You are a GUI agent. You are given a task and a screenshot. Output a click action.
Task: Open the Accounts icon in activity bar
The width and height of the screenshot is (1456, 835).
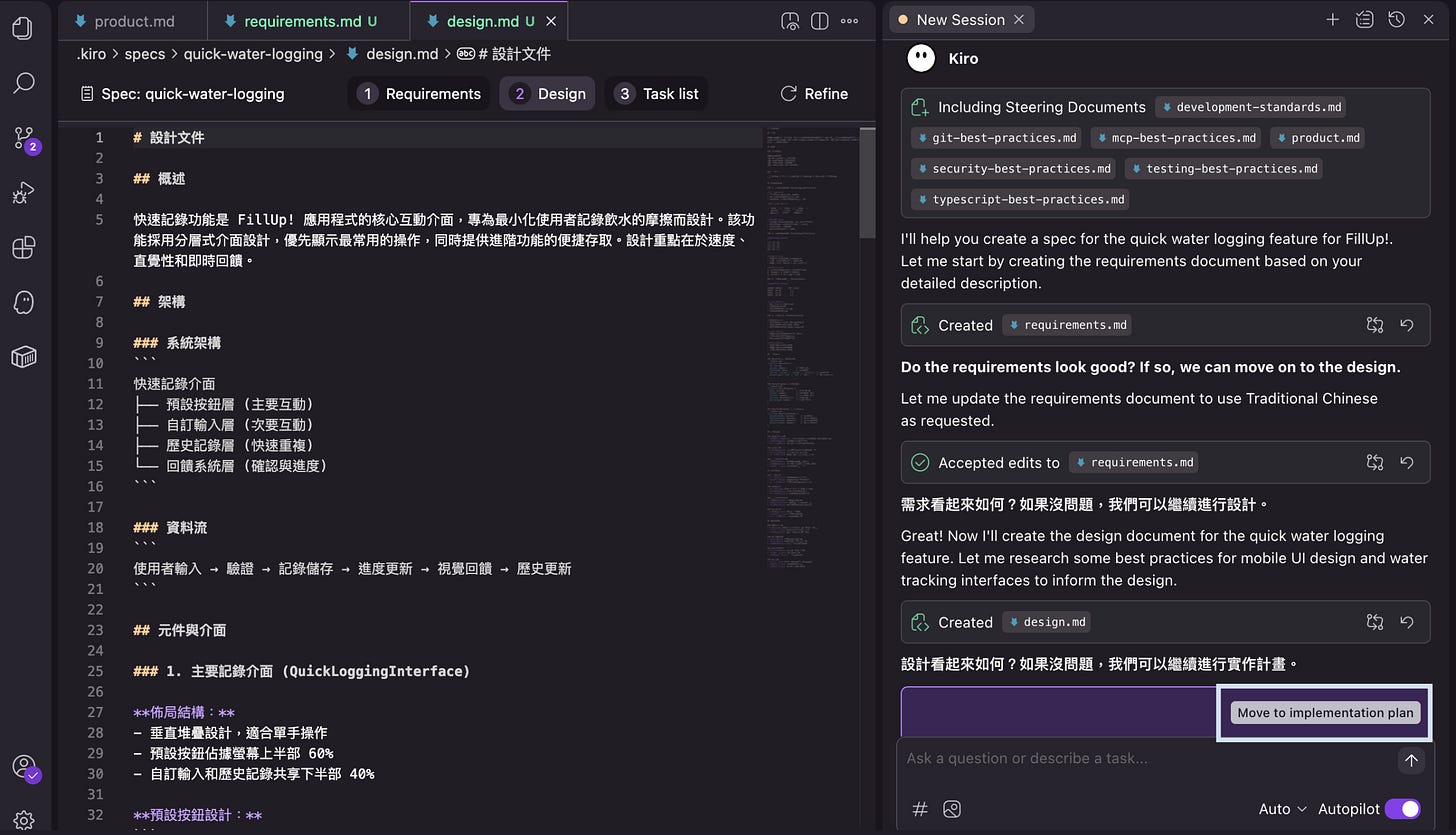click(24, 767)
